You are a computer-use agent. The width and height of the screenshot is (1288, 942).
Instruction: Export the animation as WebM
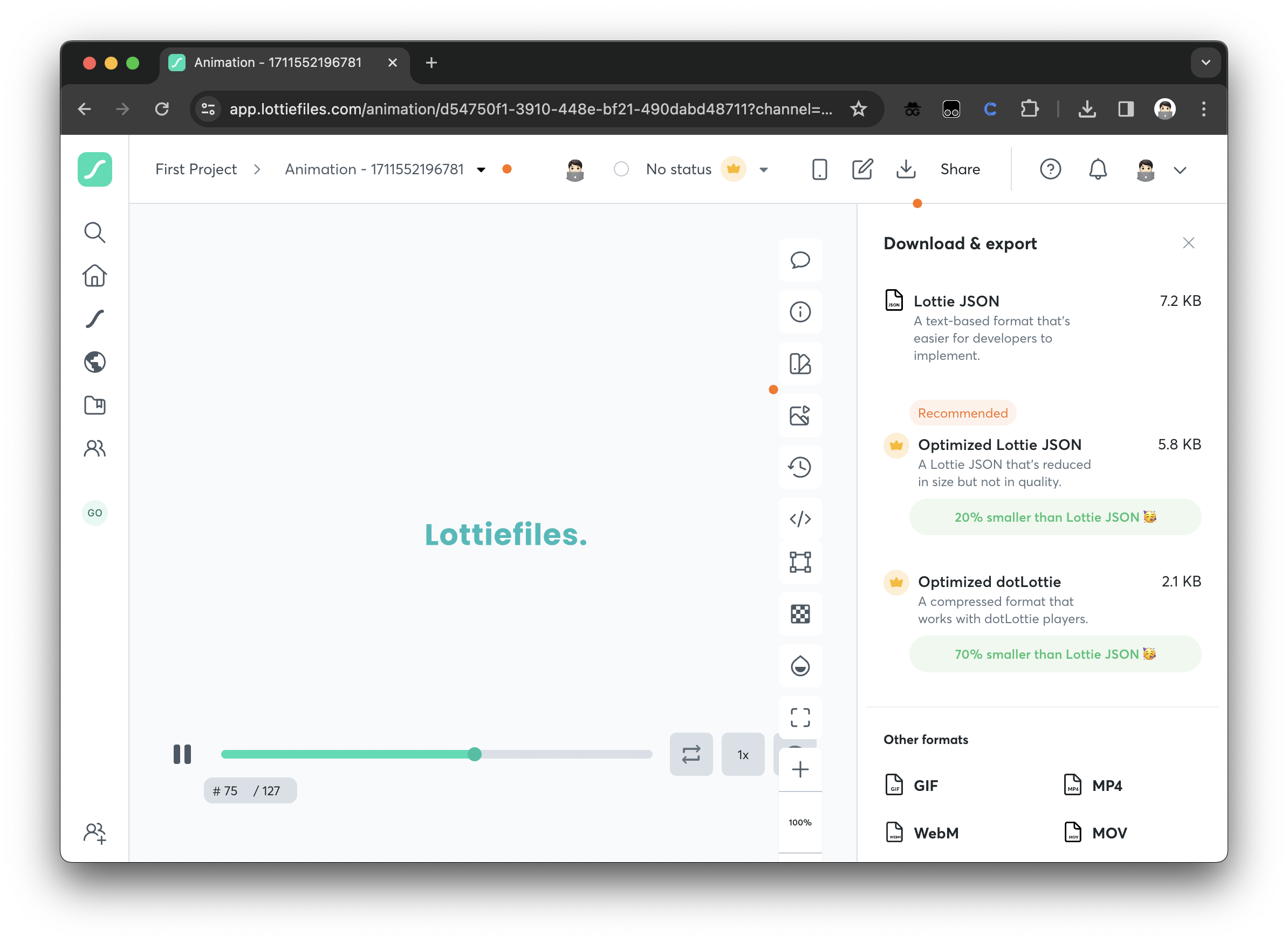[x=922, y=832]
